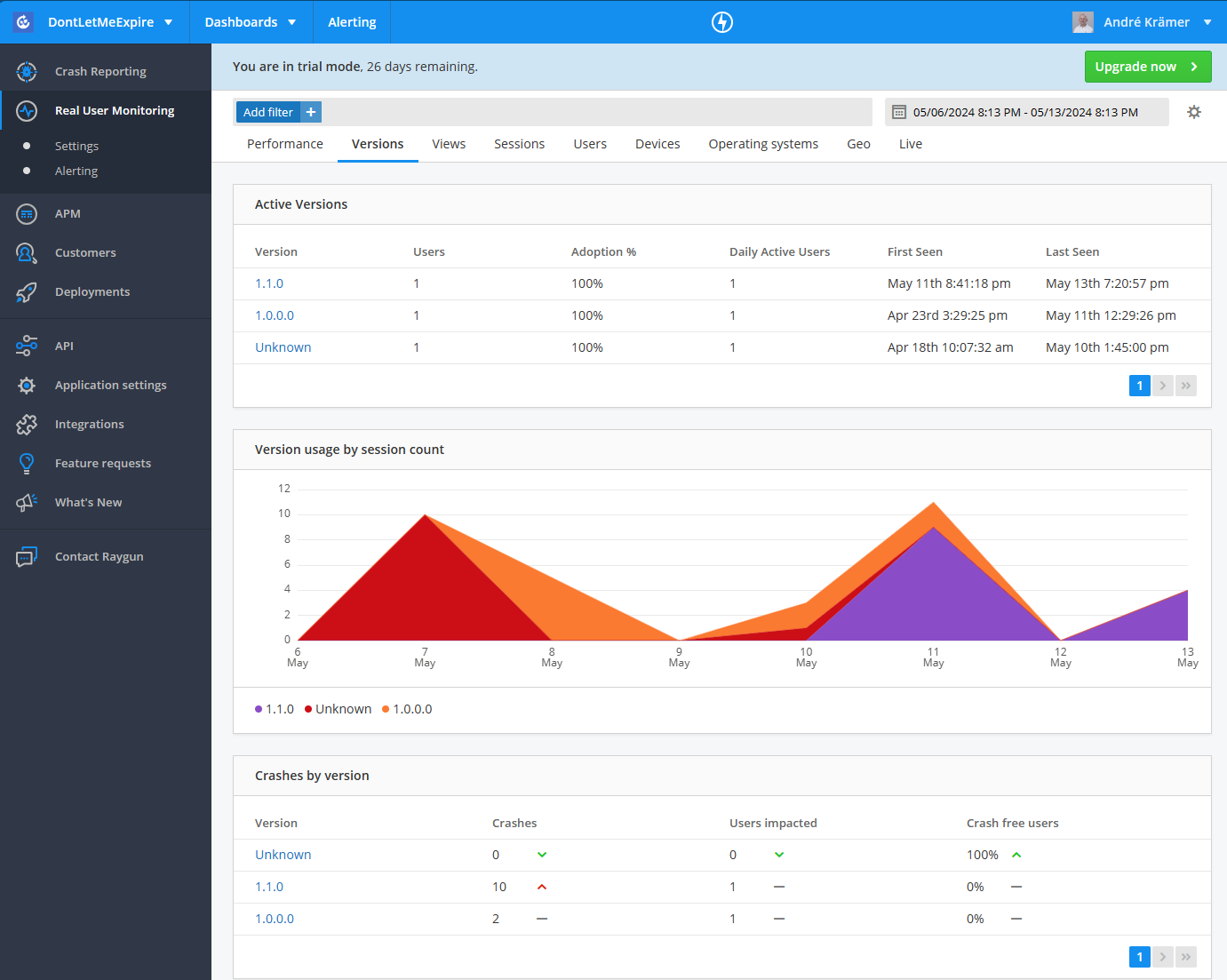
Task: Select the Integrations puzzle icon
Action: (27, 424)
